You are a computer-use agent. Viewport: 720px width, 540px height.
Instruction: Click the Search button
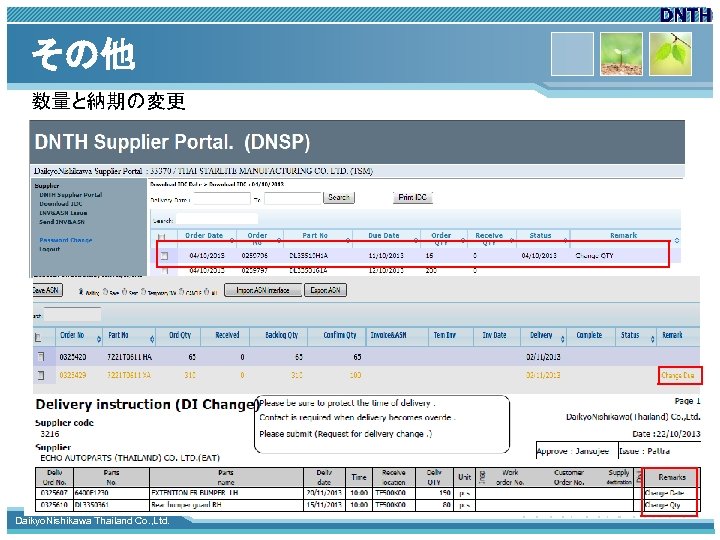339,197
